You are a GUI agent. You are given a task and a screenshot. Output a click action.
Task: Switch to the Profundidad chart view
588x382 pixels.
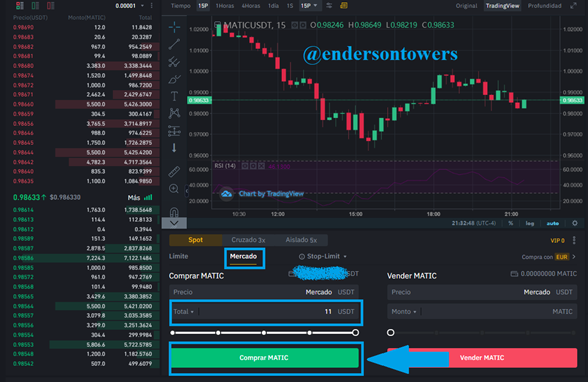coord(544,6)
